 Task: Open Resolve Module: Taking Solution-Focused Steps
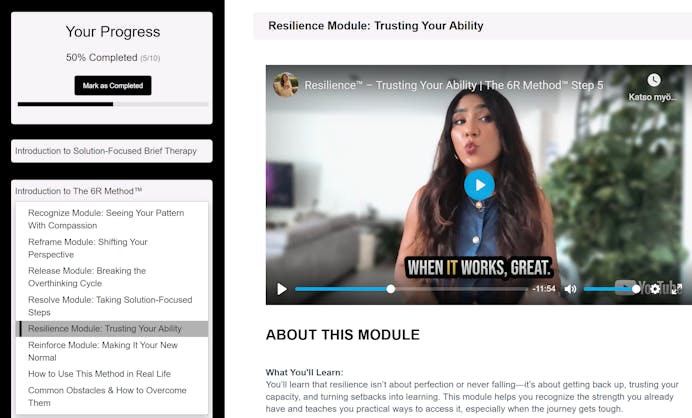(x=112, y=306)
